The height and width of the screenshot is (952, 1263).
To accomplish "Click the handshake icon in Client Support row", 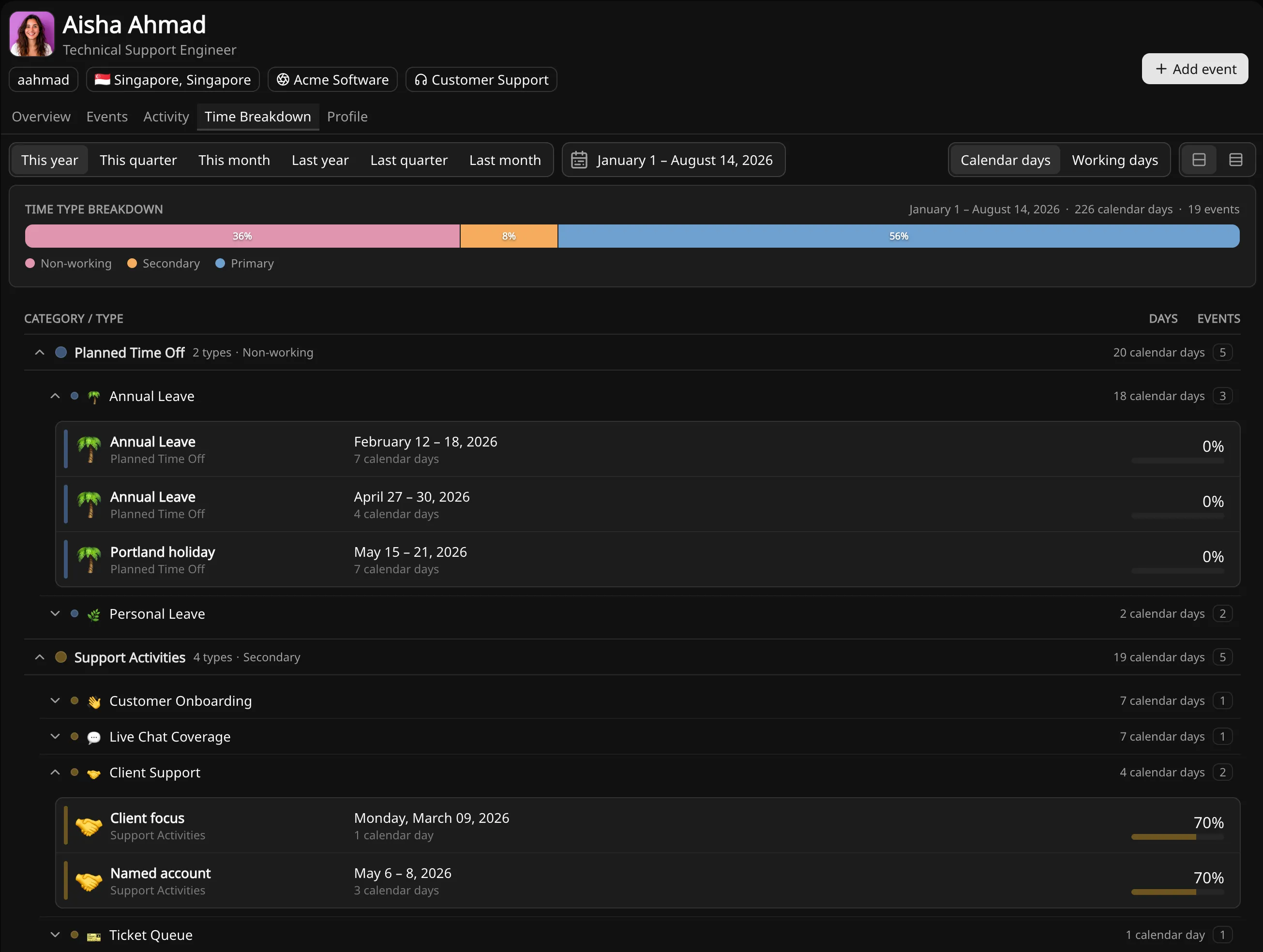I will [94, 773].
